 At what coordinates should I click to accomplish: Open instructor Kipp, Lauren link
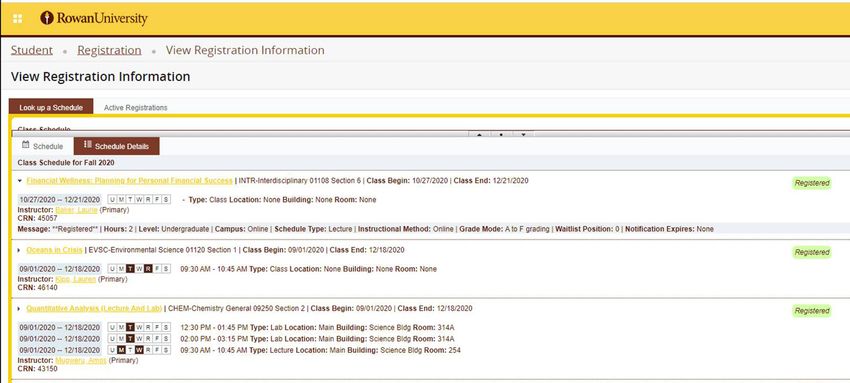tap(75, 280)
